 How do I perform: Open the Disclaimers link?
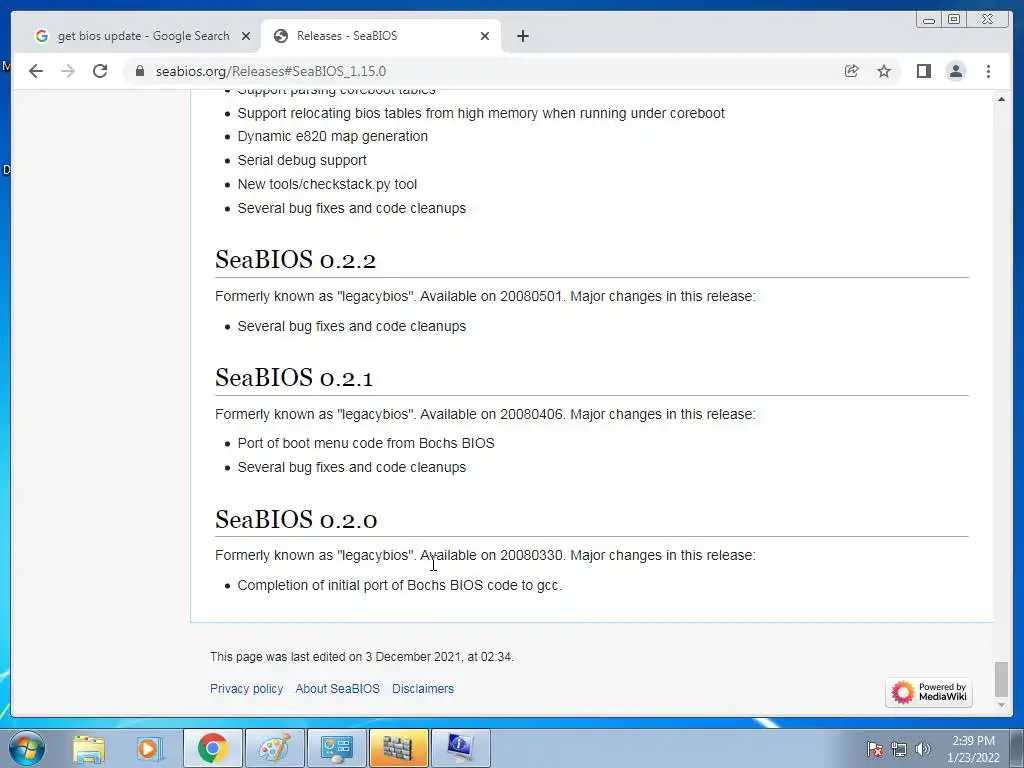click(x=423, y=688)
